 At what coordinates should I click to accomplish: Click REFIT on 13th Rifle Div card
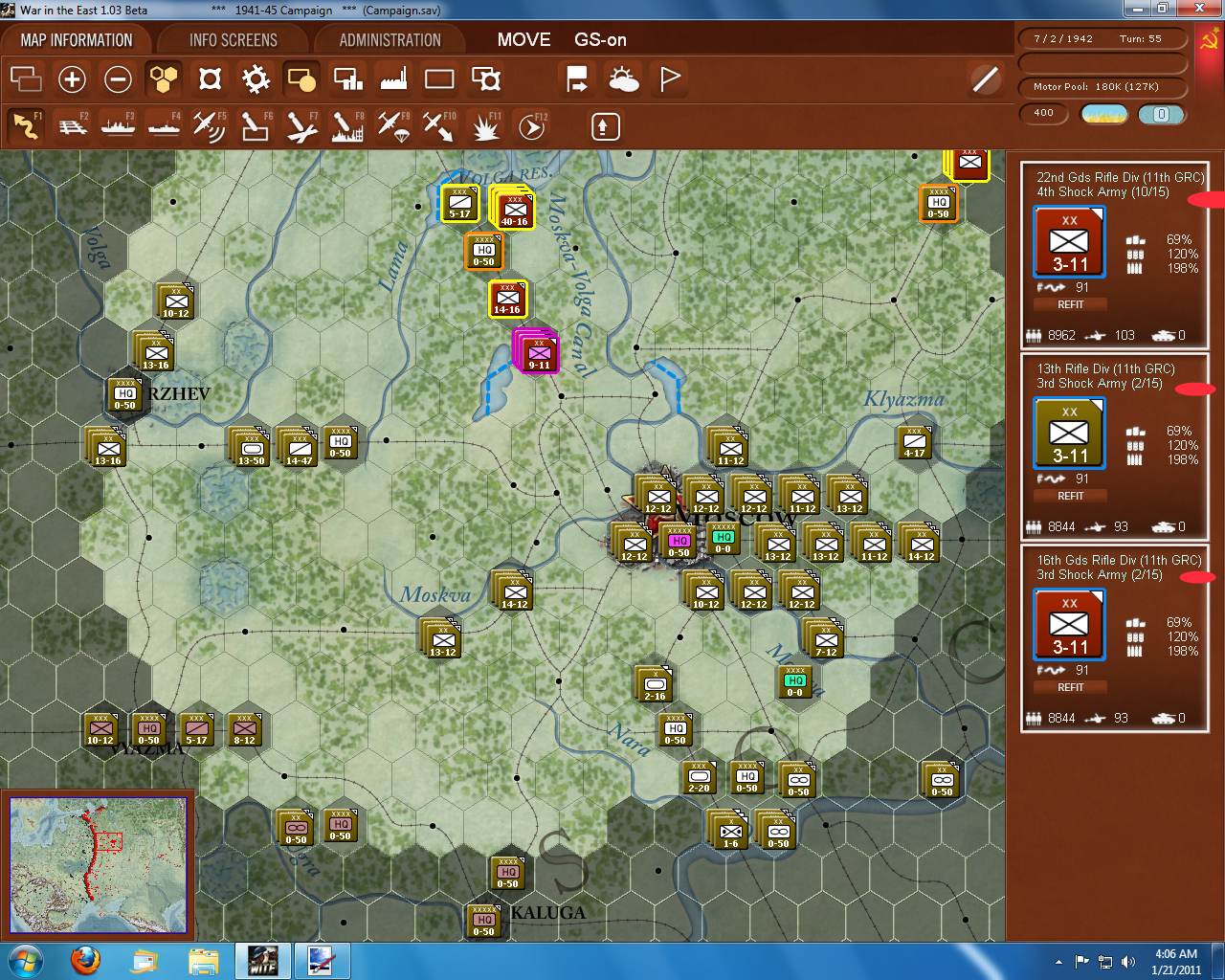(x=1071, y=496)
